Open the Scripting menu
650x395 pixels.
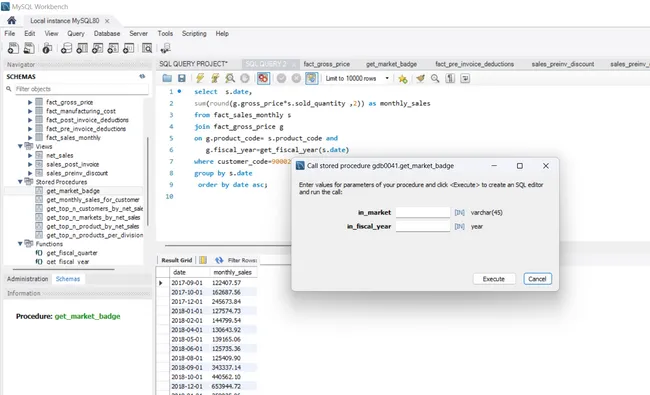tap(194, 34)
